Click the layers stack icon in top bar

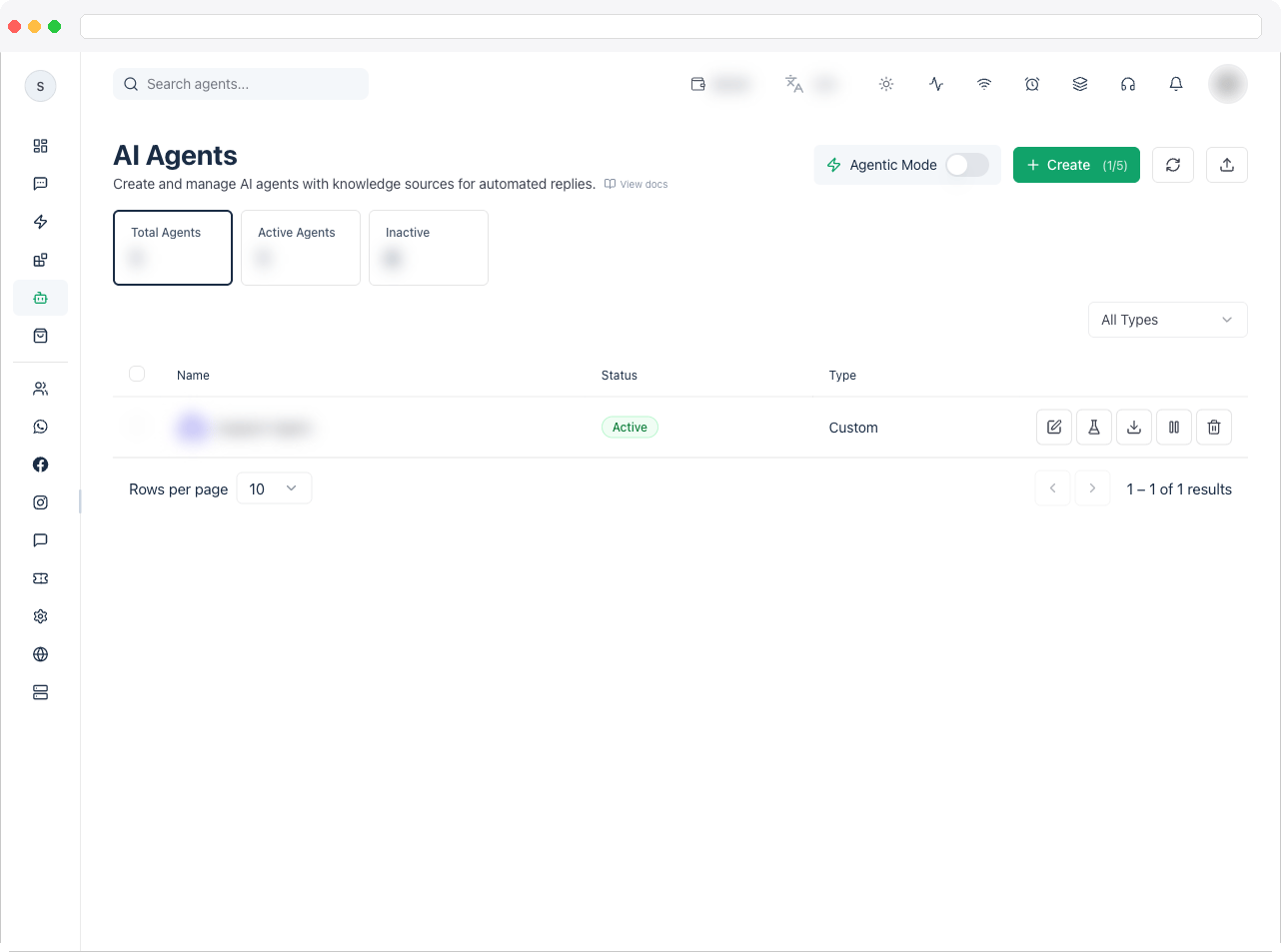(x=1080, y=84)
